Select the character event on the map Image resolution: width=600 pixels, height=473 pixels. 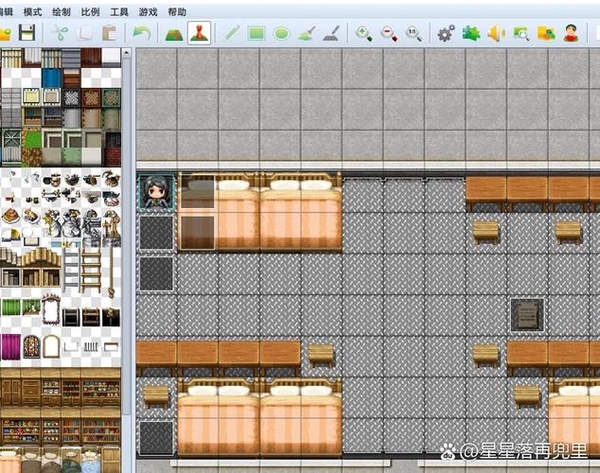(x=156, y=192)
